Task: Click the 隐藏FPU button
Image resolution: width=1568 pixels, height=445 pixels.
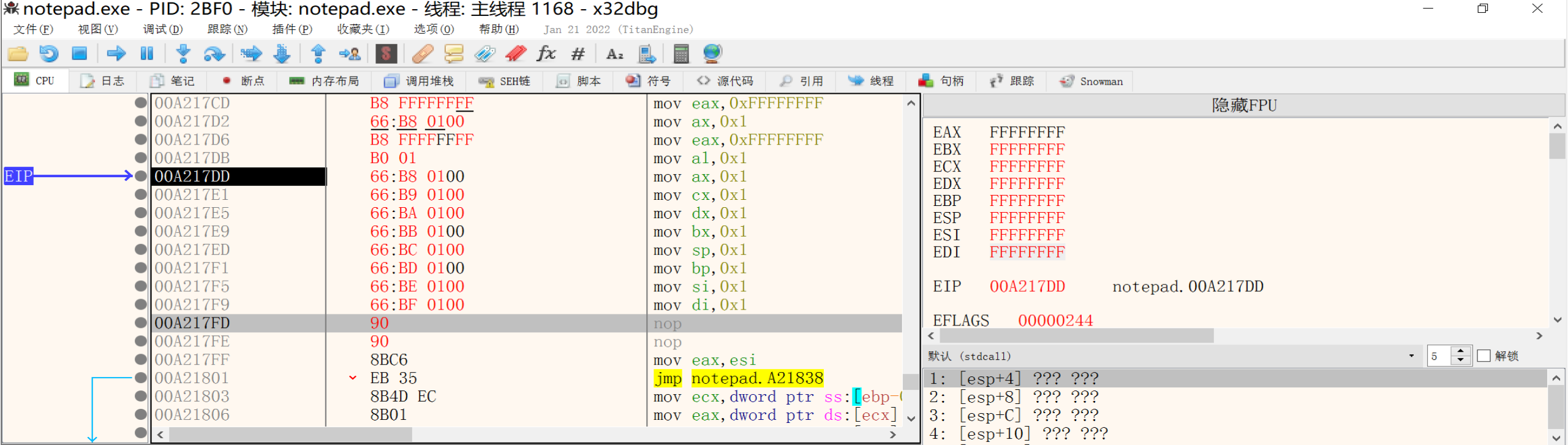Action: pyautogui.click(x=1244, y=105)
